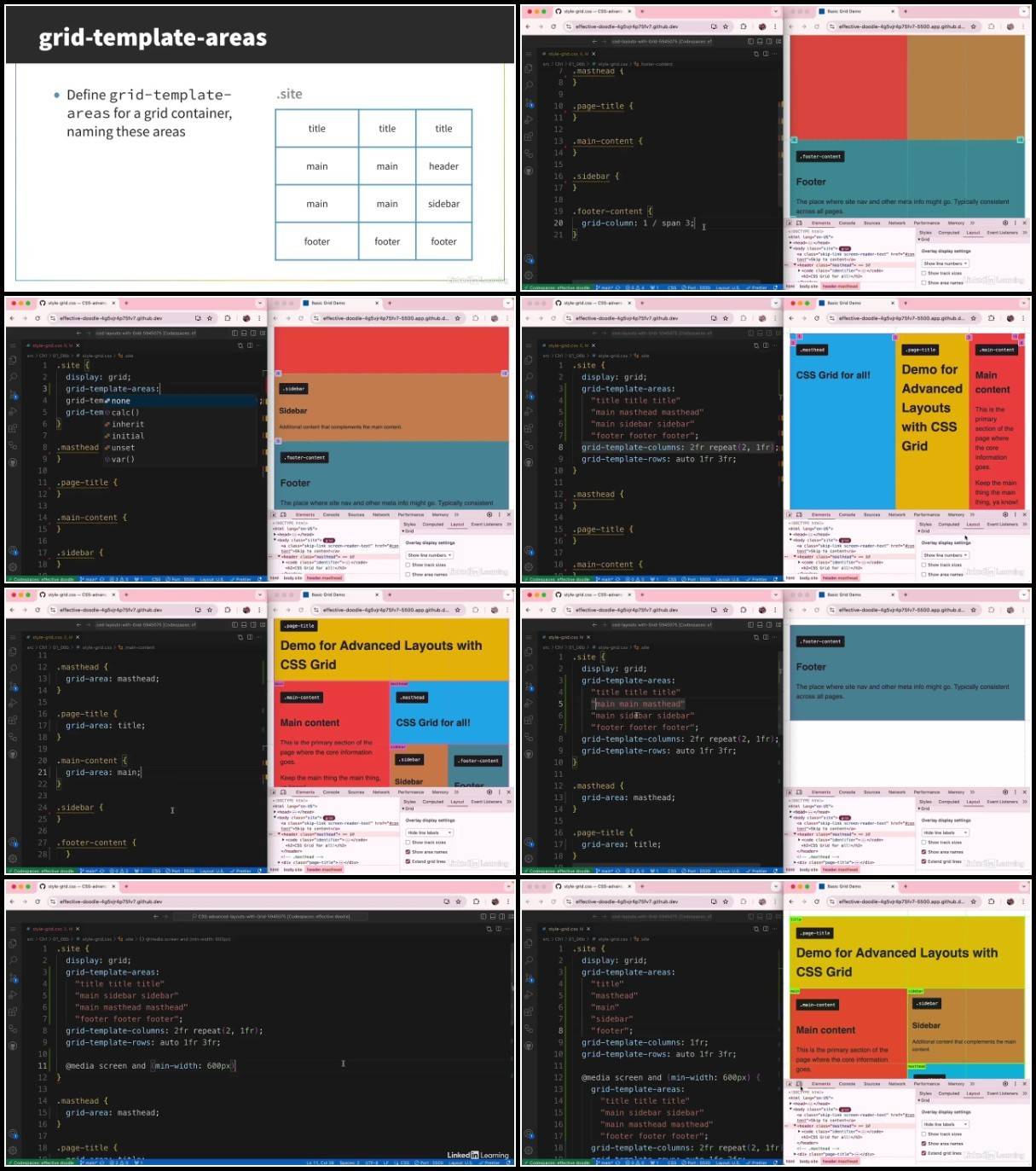Click browser back arrow in full-width @media editor frame
The image size is (1036, 1171).
14,901
